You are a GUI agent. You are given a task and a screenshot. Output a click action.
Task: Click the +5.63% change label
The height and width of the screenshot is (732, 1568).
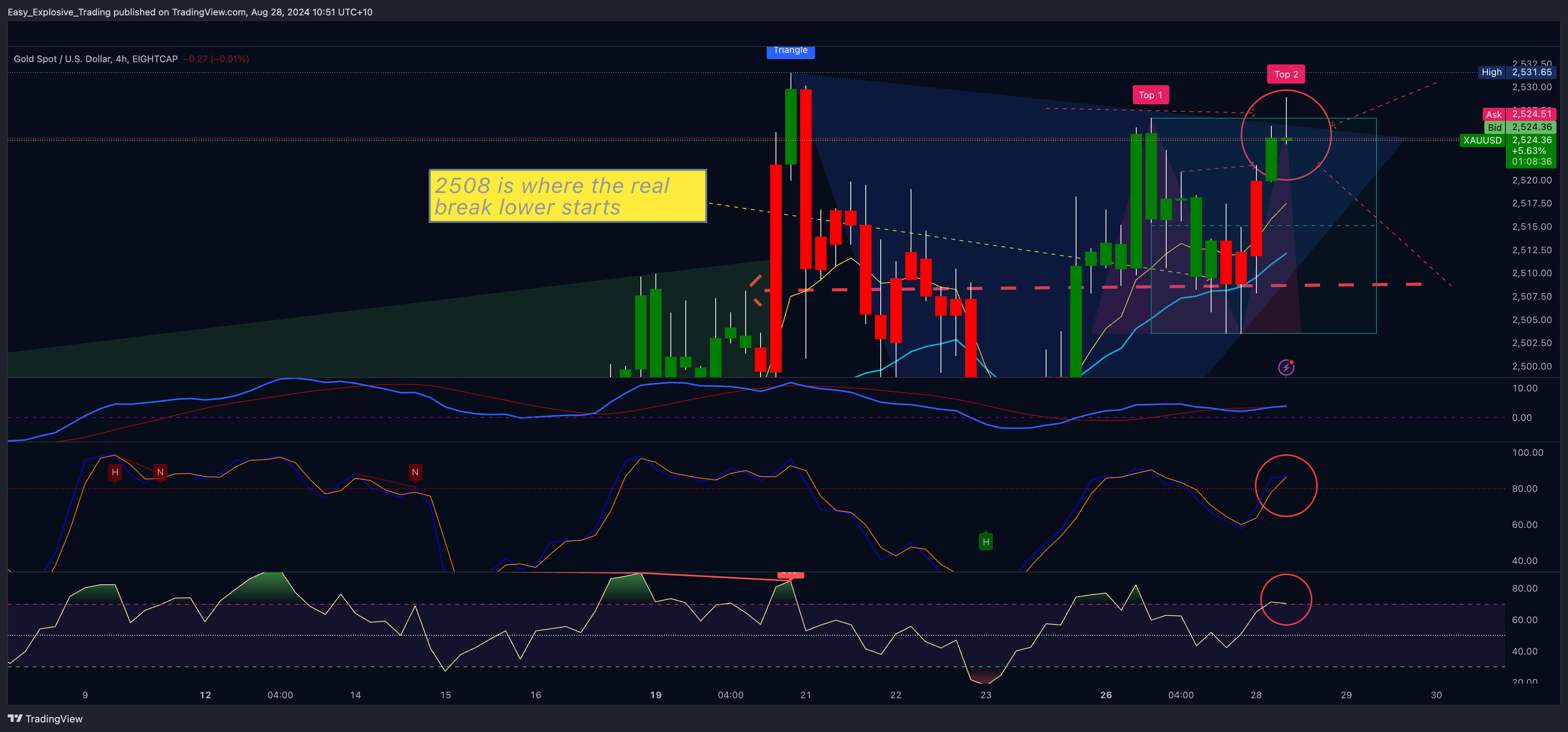[1528, 151]
